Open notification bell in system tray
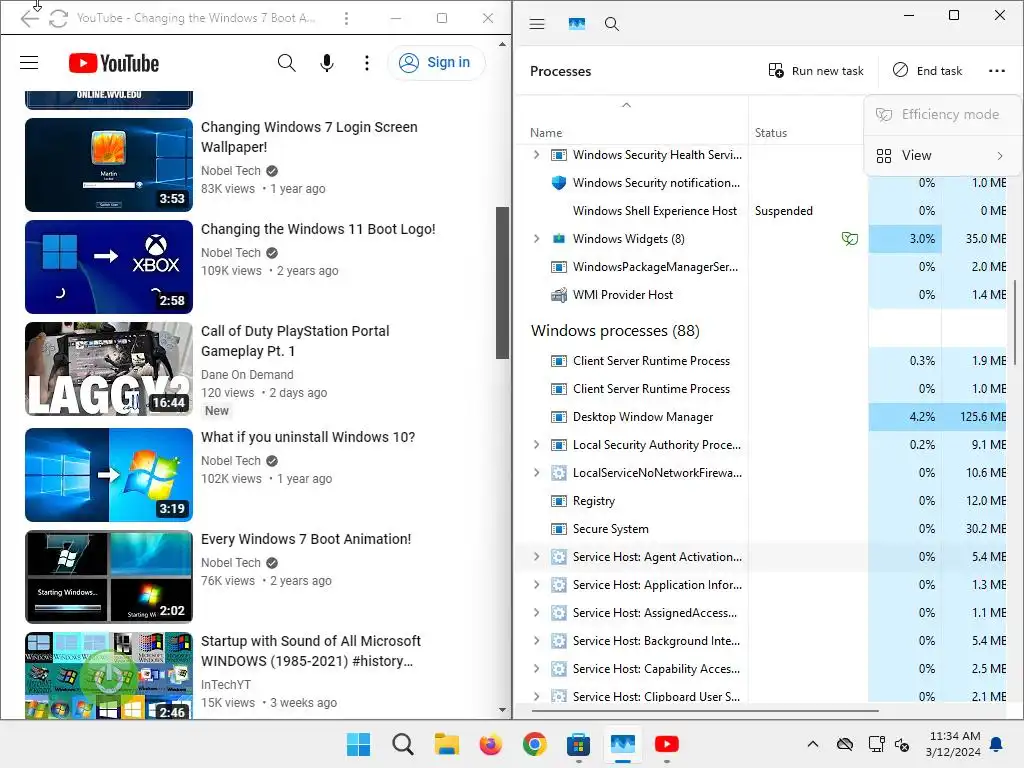The height and width of the screenshot is (768, 1024). tap(997, 744)
